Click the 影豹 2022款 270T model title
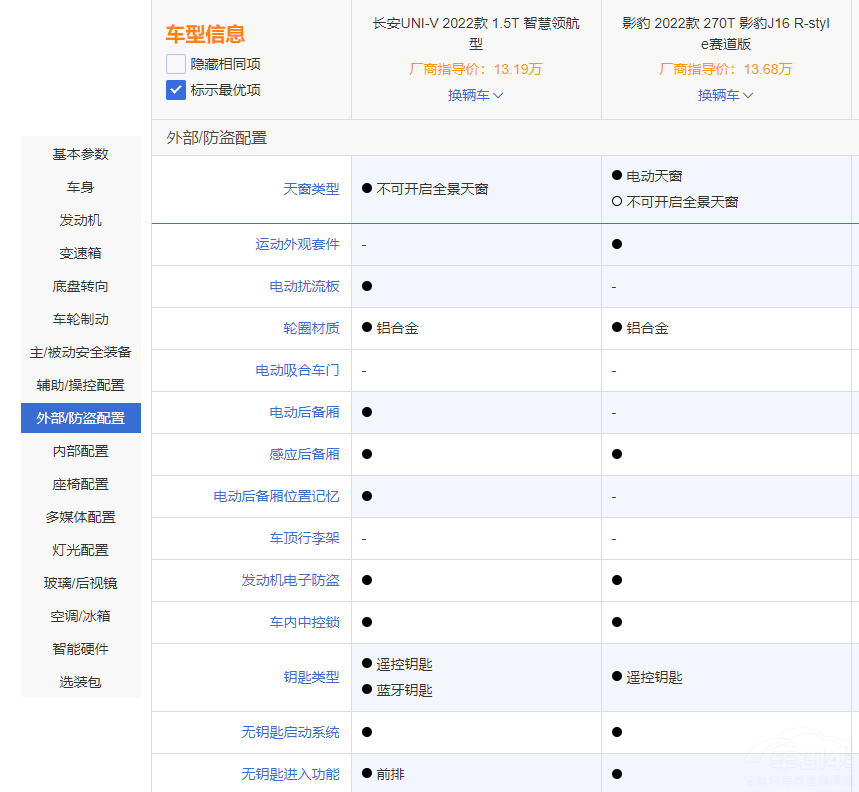 [726, 33]
